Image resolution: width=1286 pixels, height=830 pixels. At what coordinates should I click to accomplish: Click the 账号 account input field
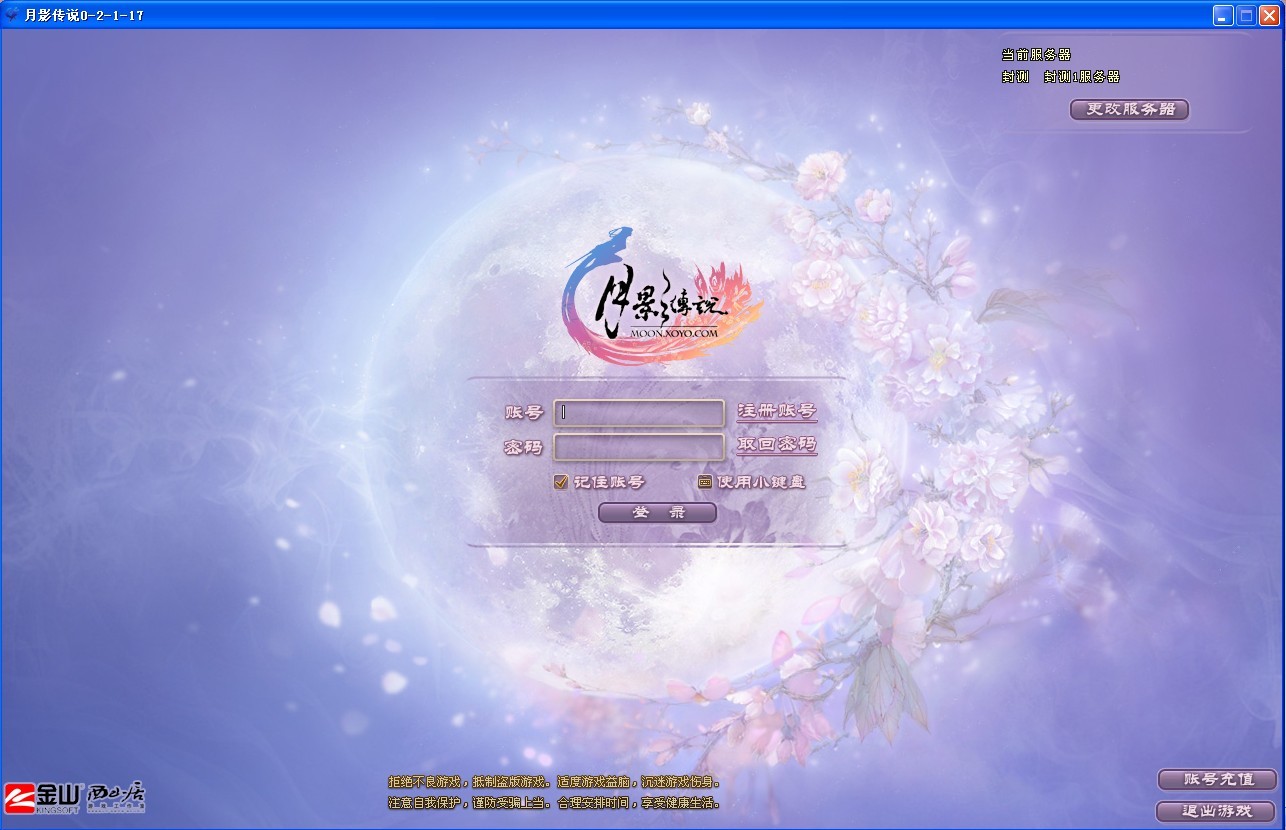point(639,412)
